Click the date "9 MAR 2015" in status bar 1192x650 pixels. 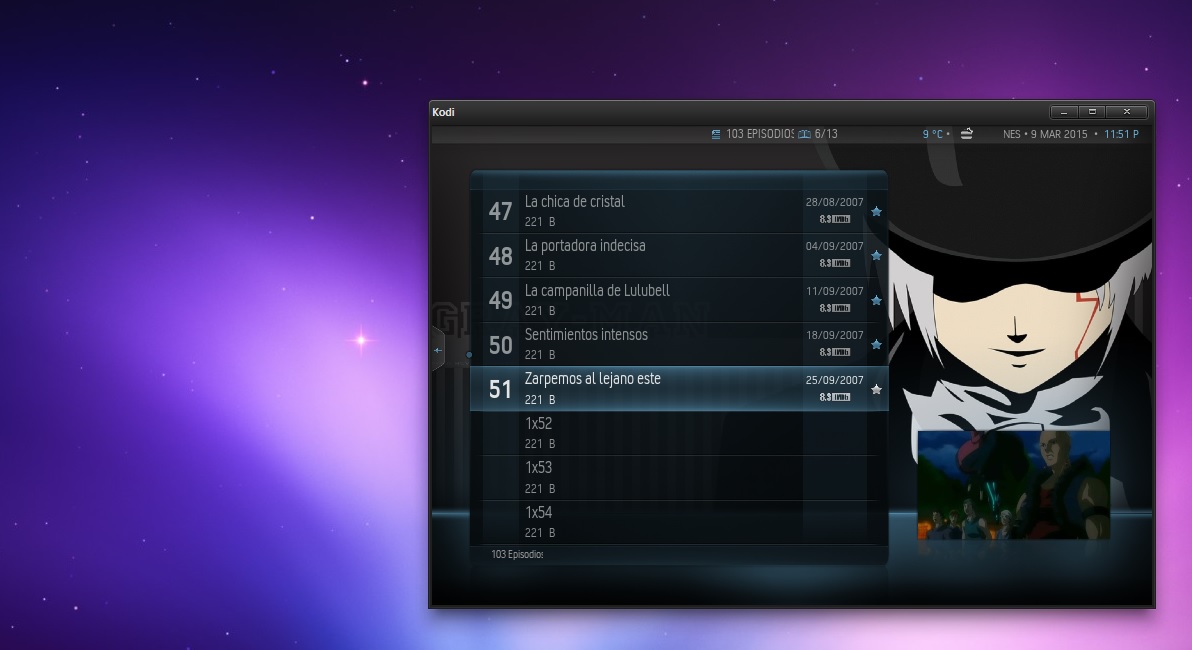point(1059,133)
